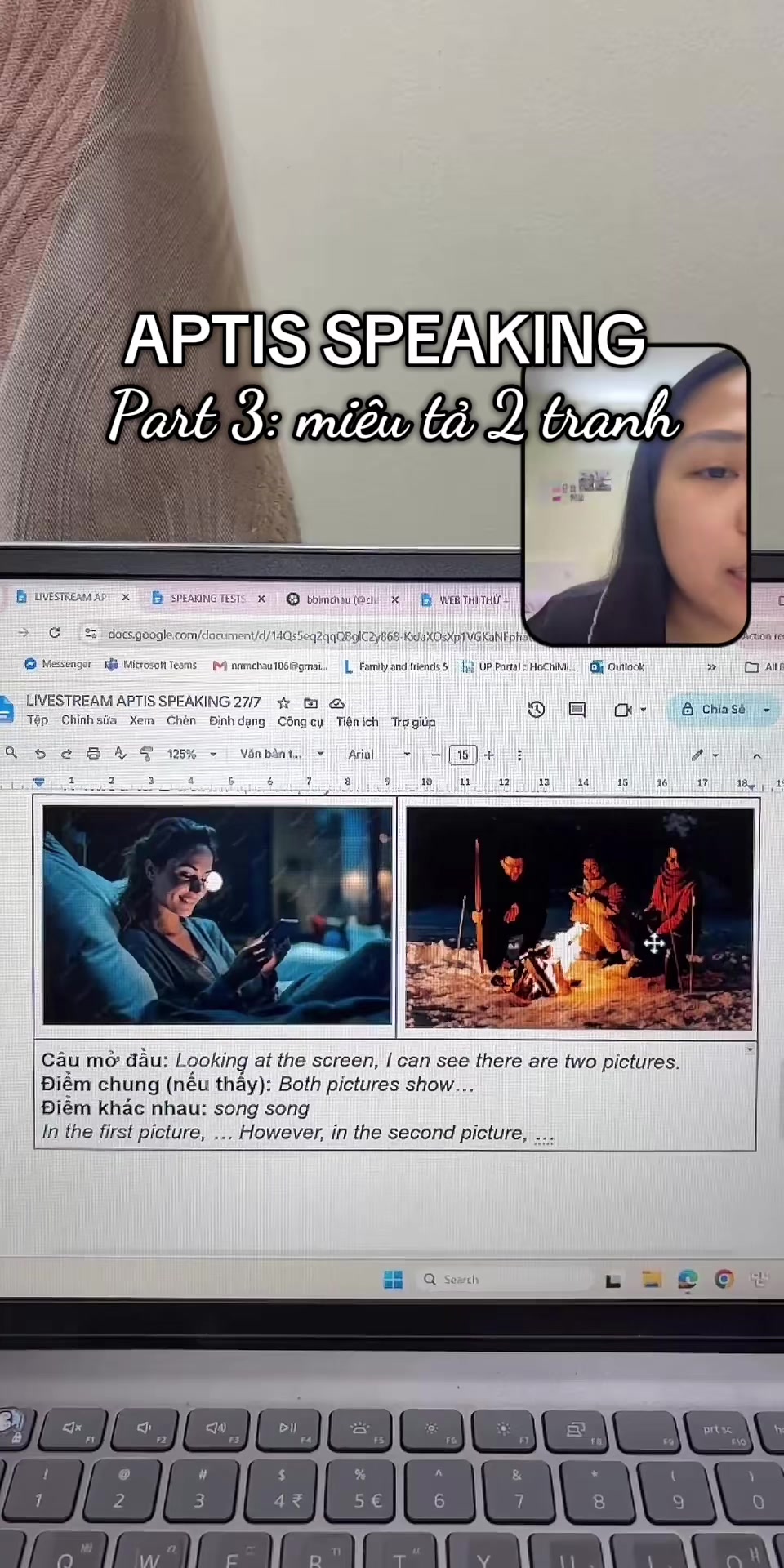Adjust the left indent marker on ruler
The width and height of the screenshot is (784, 1568).
(38, 782)
